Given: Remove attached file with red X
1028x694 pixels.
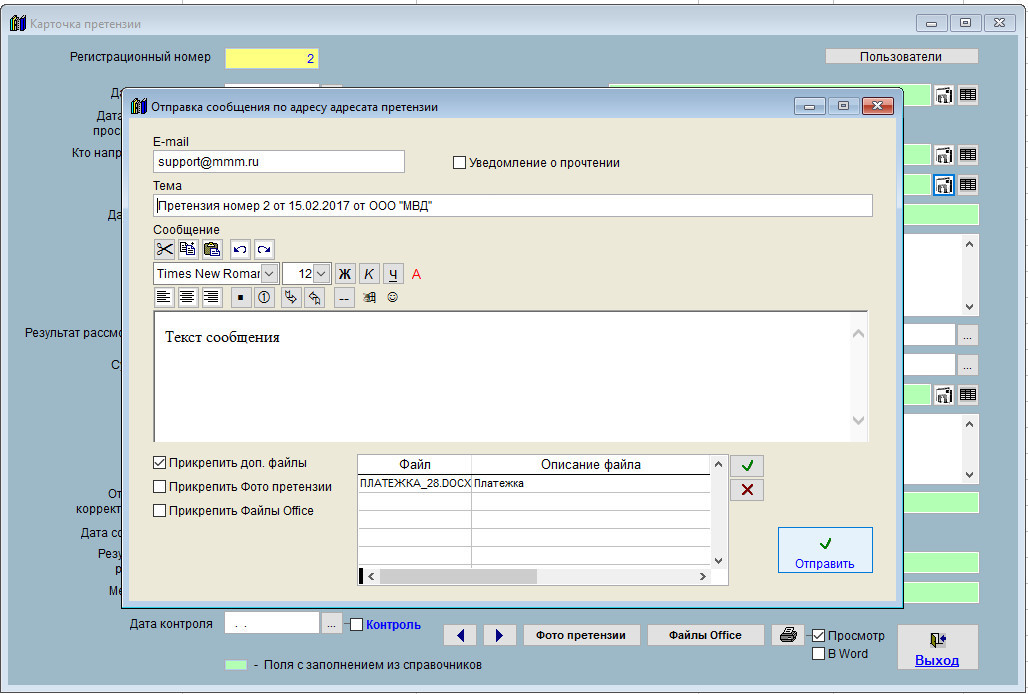Looking at the screenshot, I should [x=747, y=489].
